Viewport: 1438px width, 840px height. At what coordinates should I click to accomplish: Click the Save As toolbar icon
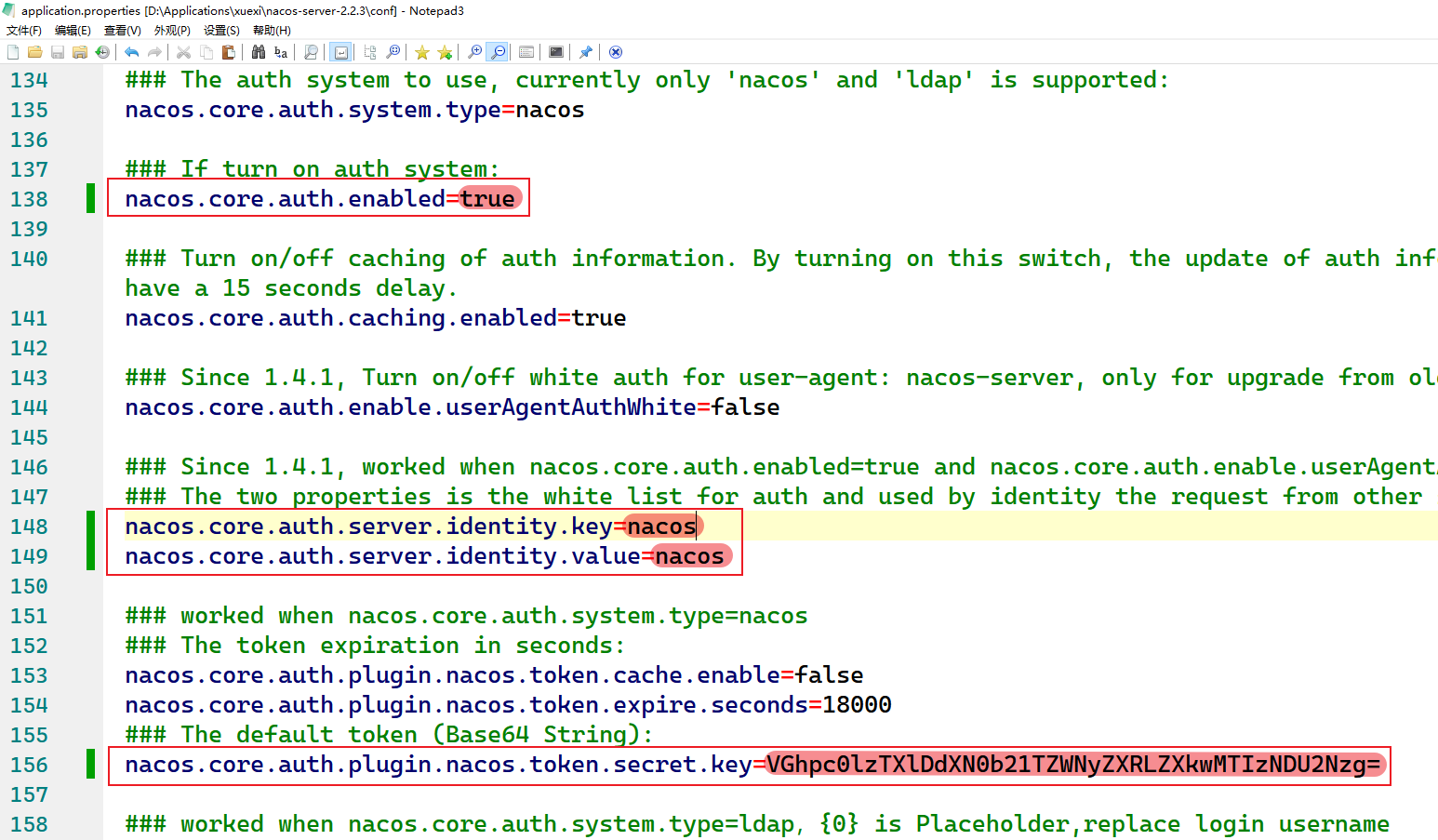click(79, 51)
